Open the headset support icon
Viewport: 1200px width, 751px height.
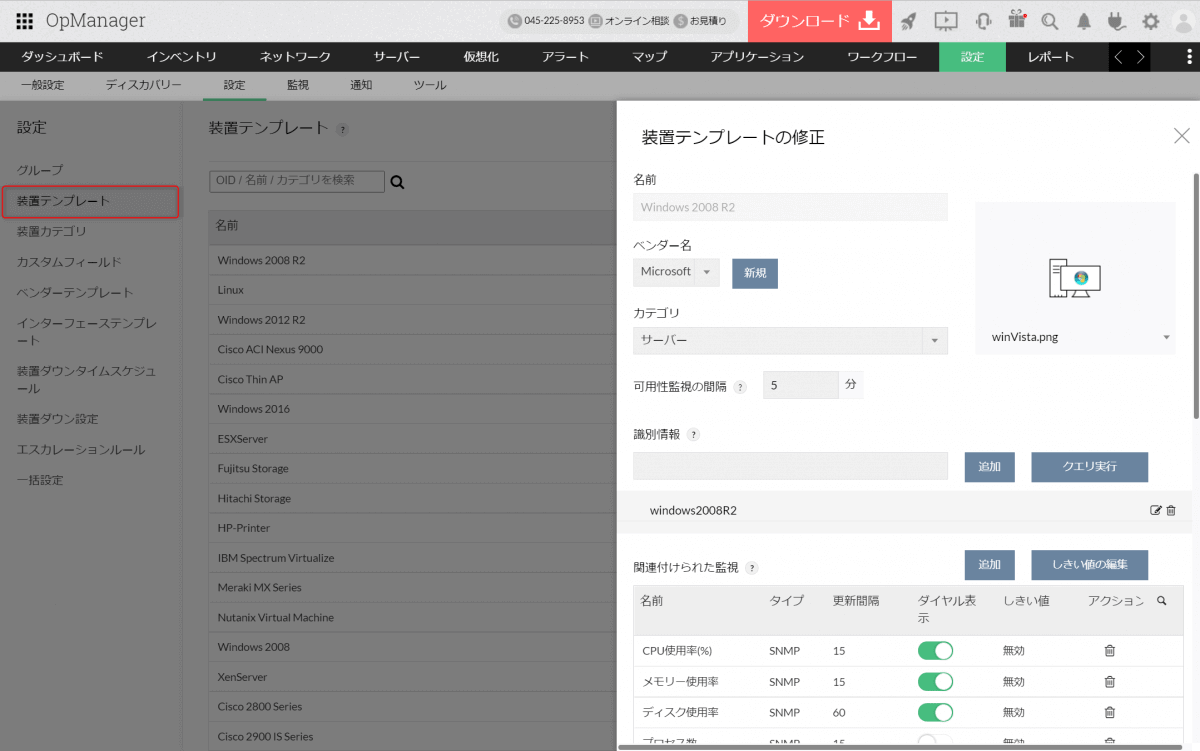[x=983, y=21]
